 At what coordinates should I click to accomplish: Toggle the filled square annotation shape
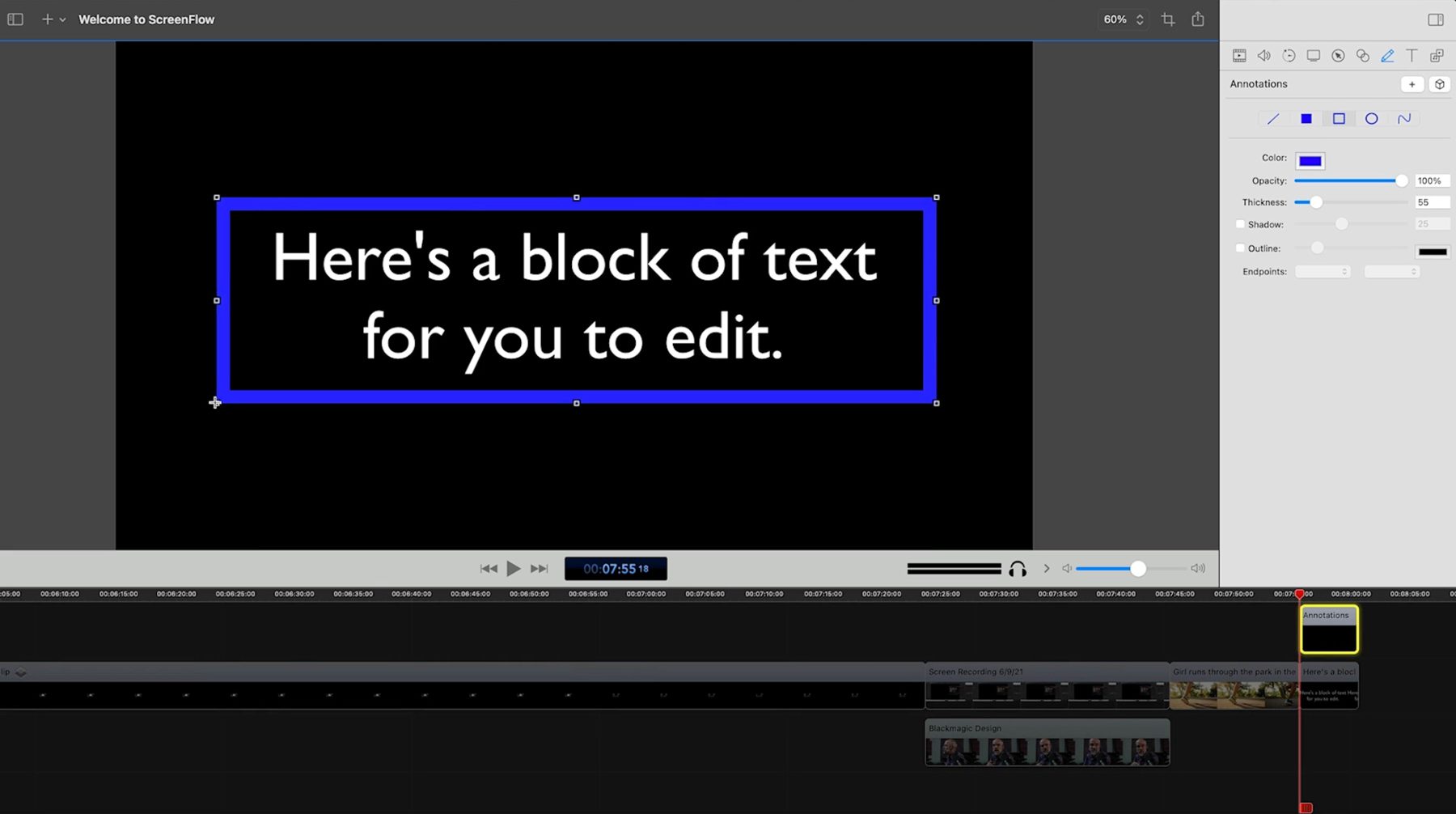click(x=1306, y=118)
